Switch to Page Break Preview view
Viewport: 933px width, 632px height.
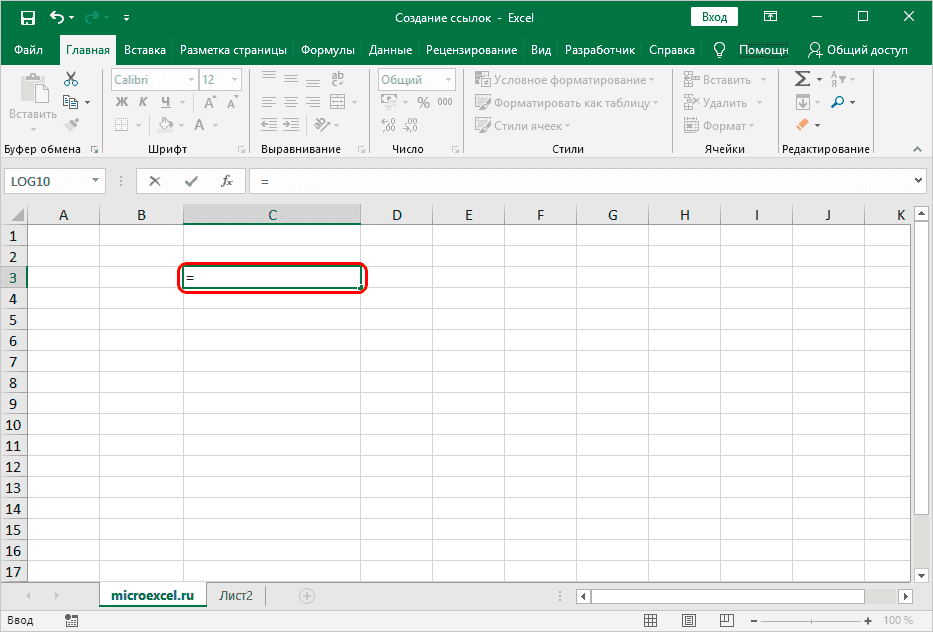coord(725,621)
